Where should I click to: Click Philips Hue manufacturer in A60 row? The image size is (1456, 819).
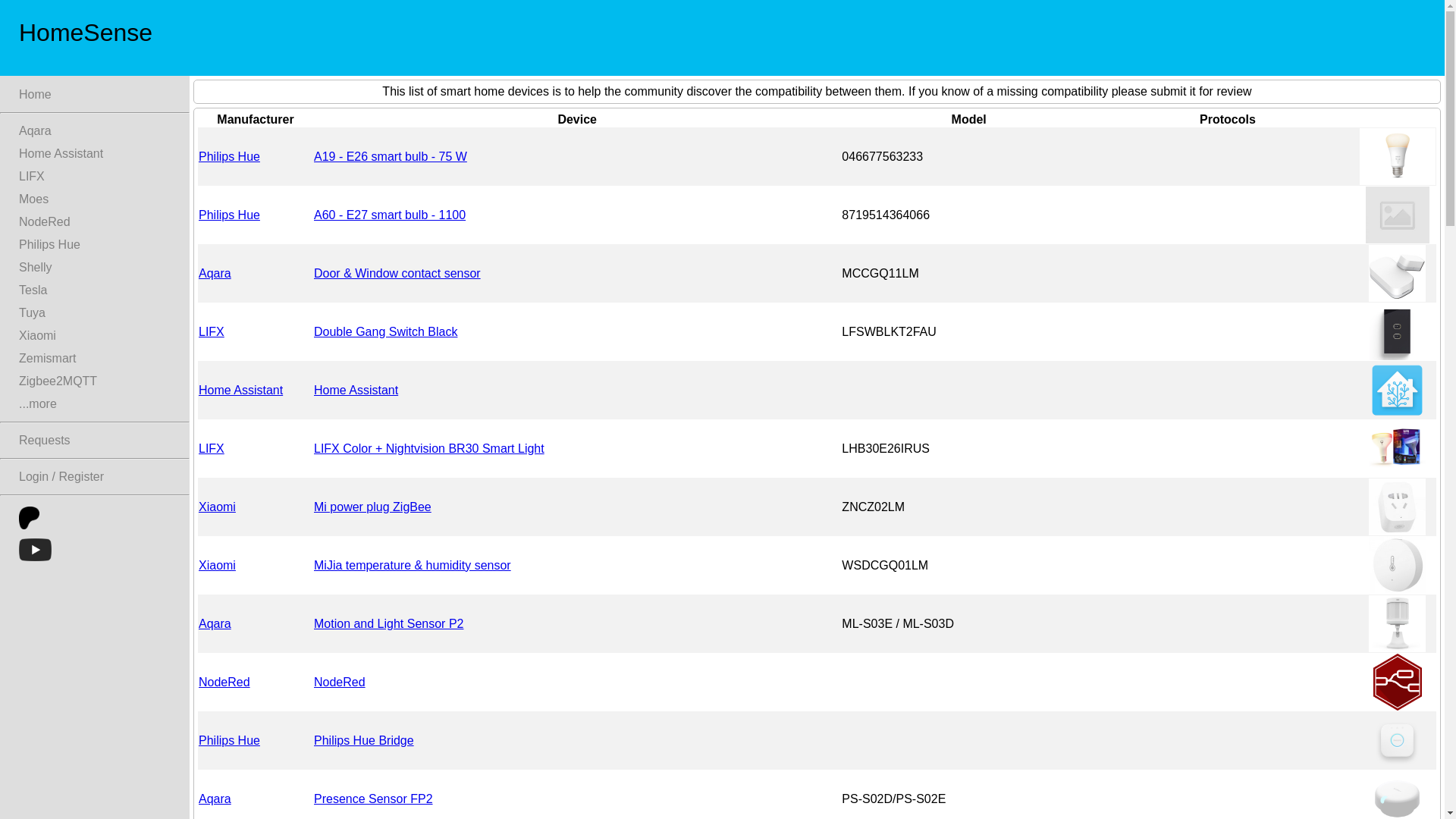[x=229, y=215]
